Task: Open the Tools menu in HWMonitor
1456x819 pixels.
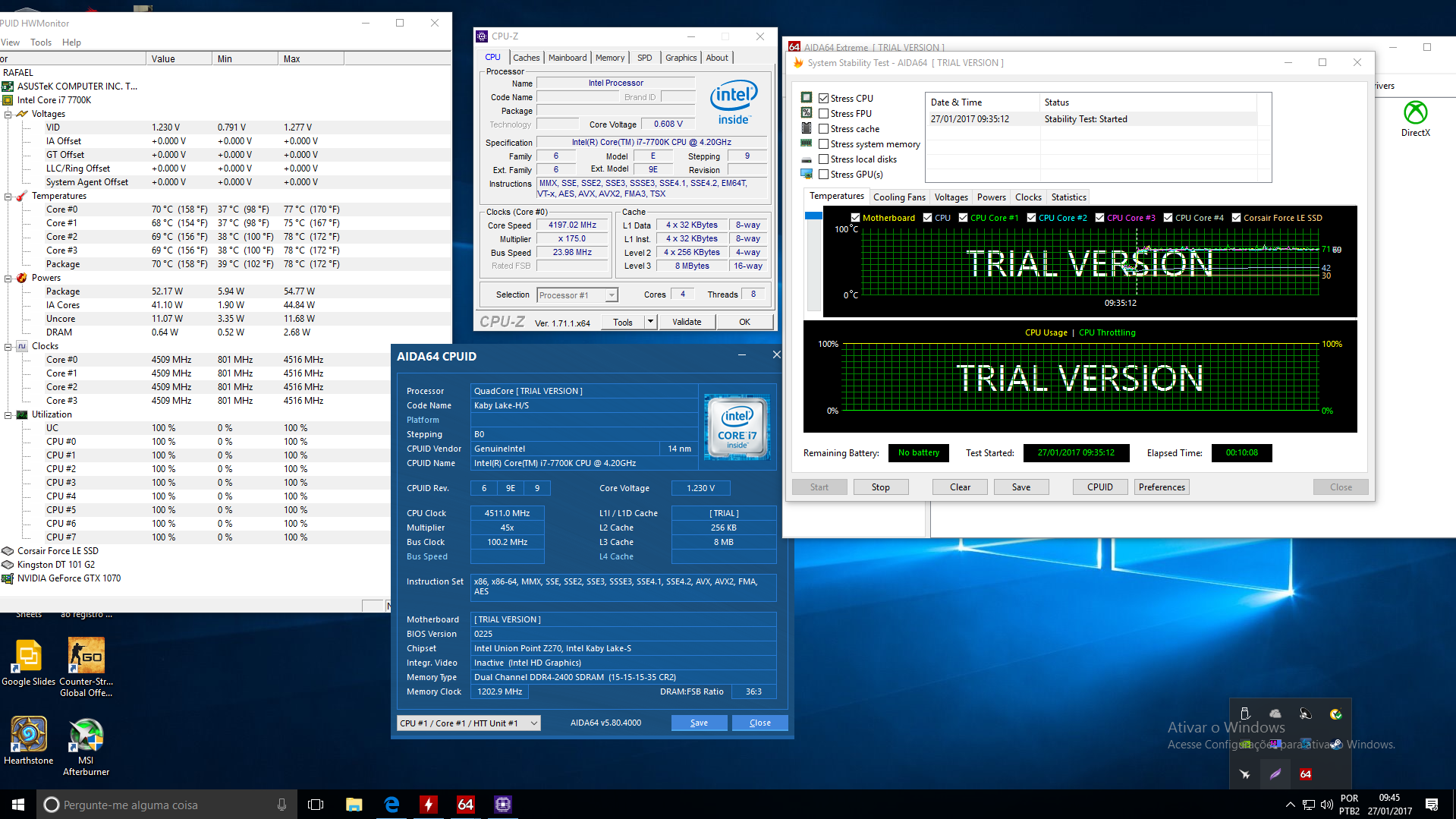Action: click(x=41, y=43)
